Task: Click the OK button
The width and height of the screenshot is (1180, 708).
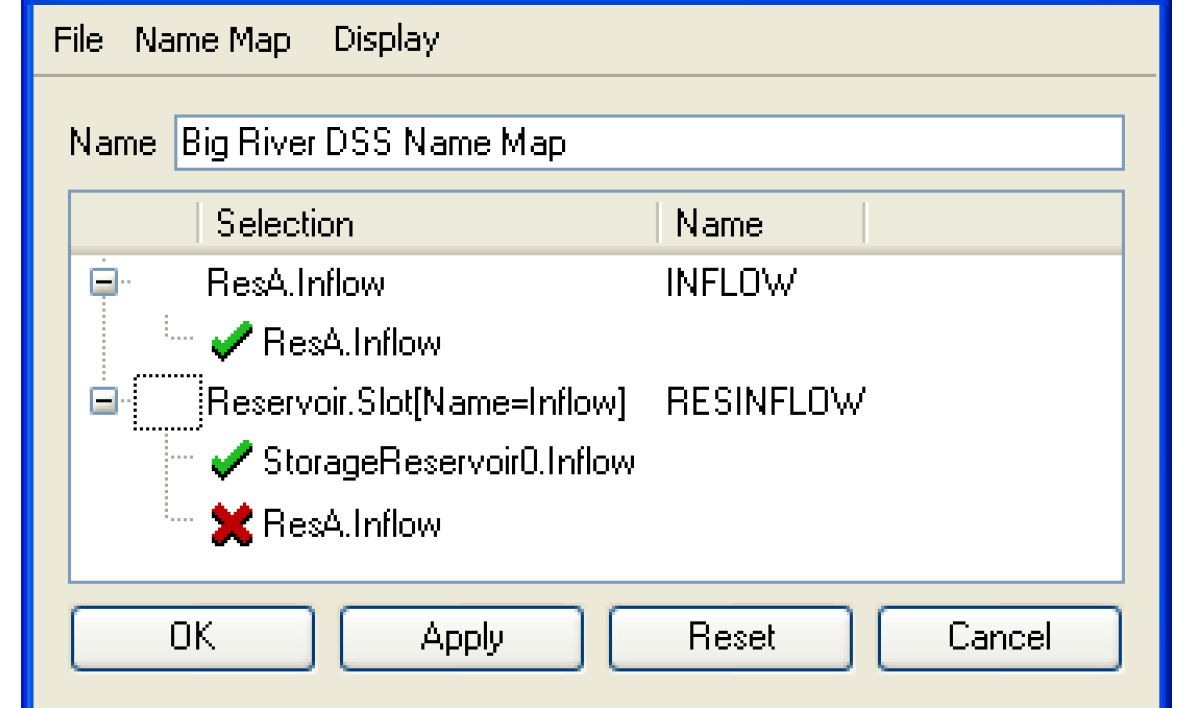Action: coord(193,637)
